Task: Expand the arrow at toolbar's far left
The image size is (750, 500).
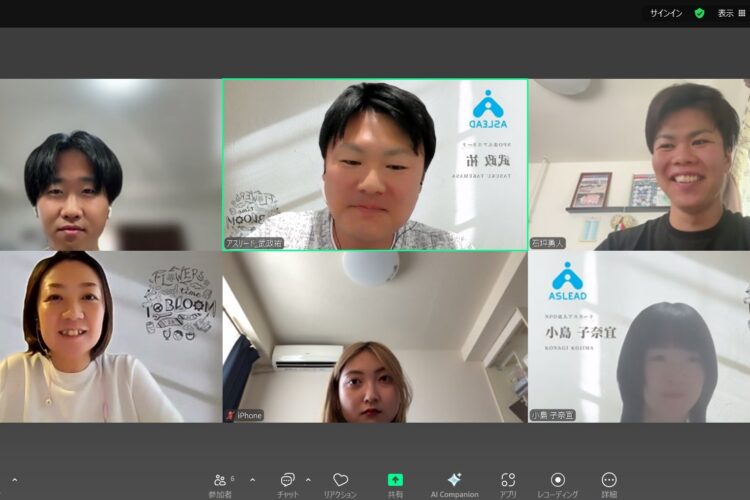Action: [x=15, y=480]
